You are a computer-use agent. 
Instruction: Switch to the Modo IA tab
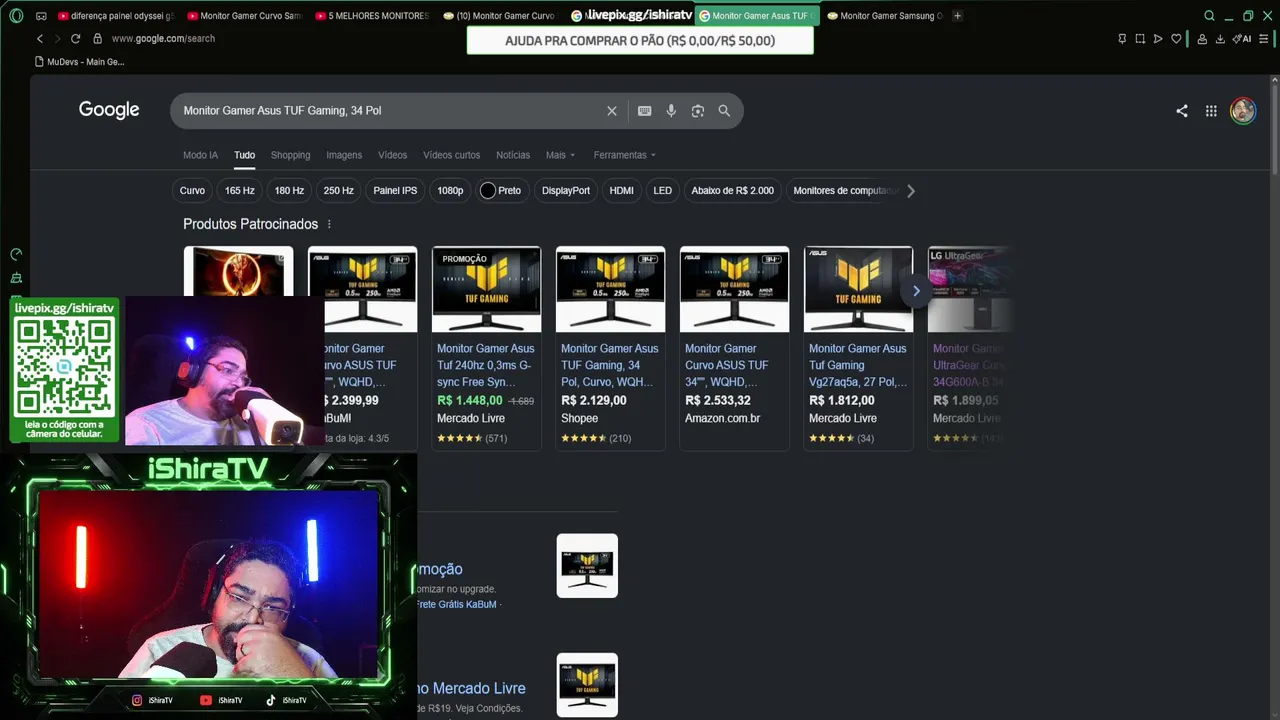coord(200,155)
